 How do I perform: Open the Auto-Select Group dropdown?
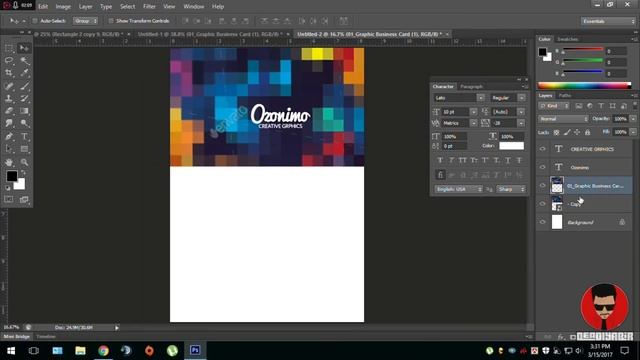click(85, 21)
